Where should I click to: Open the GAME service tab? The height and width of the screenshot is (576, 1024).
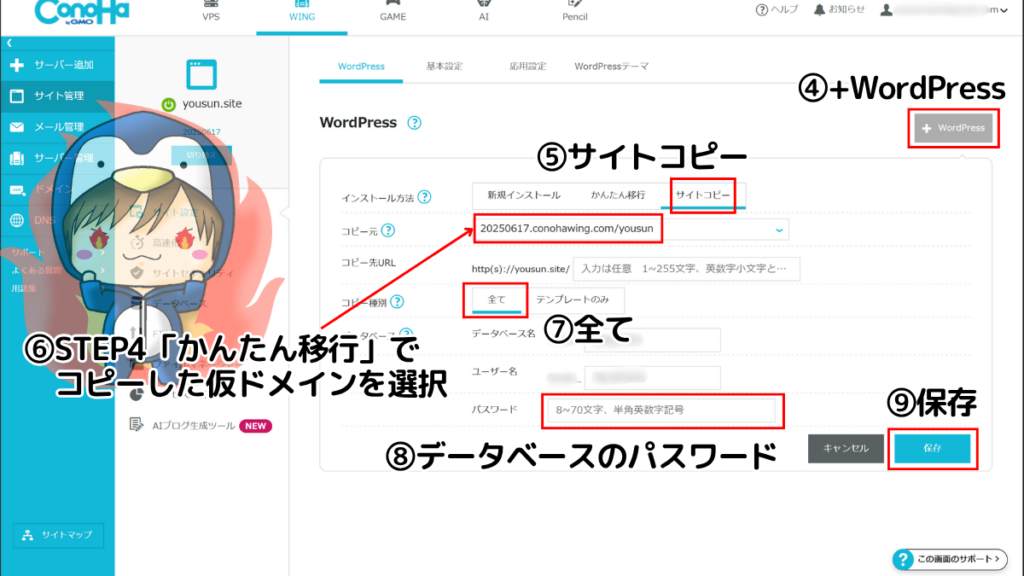(x=392, y=12)
